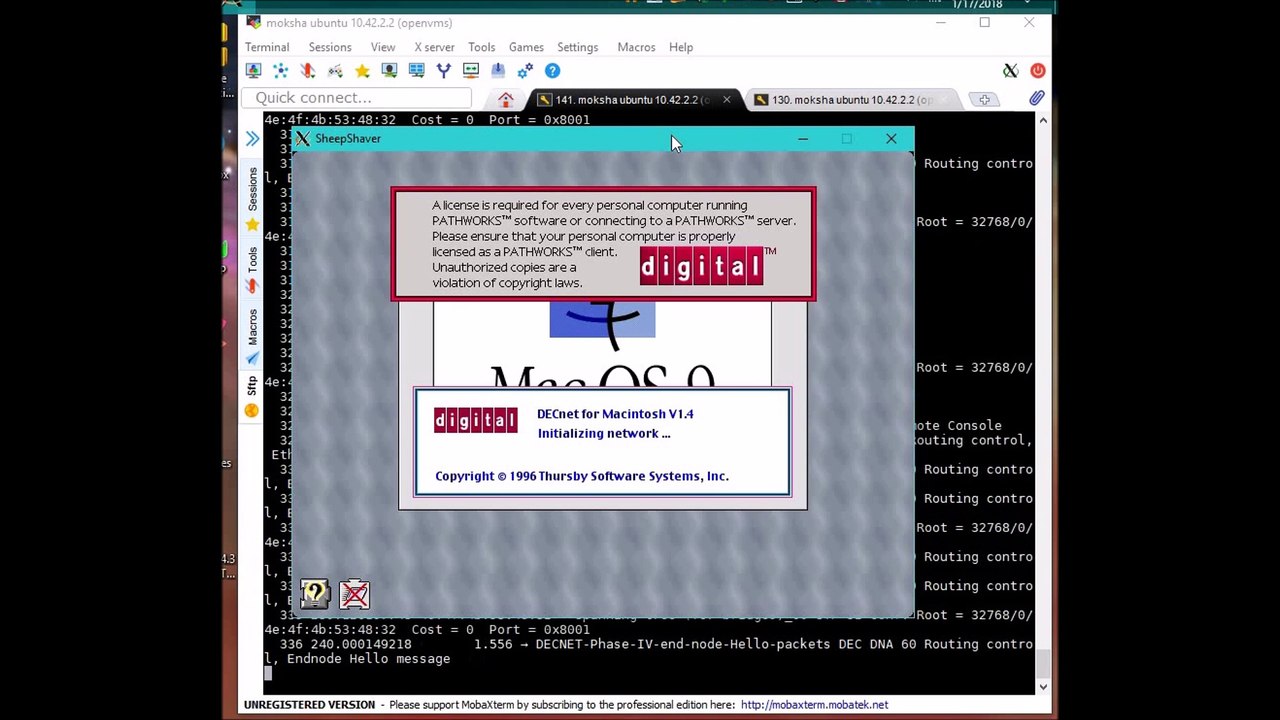Maximize the SheepShaver window
The image size is (1280, 720).
(846, 139)
